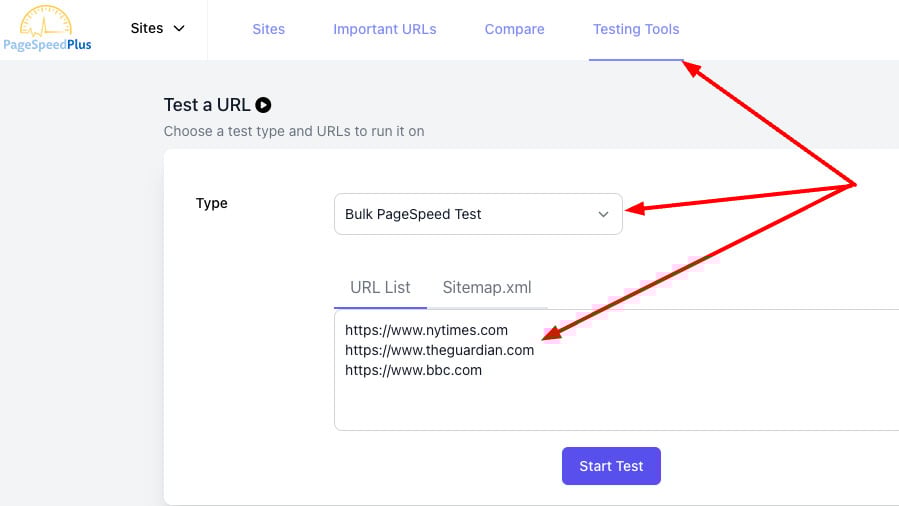This screenshot has height=506, width=899.
Task: Click the Type field label
Action: (212, 203)
